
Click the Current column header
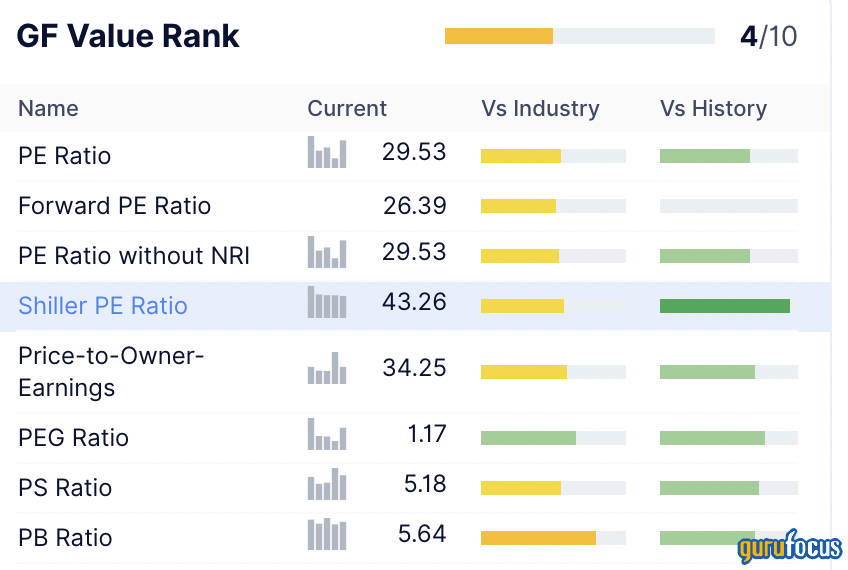(x=347, y=109)
